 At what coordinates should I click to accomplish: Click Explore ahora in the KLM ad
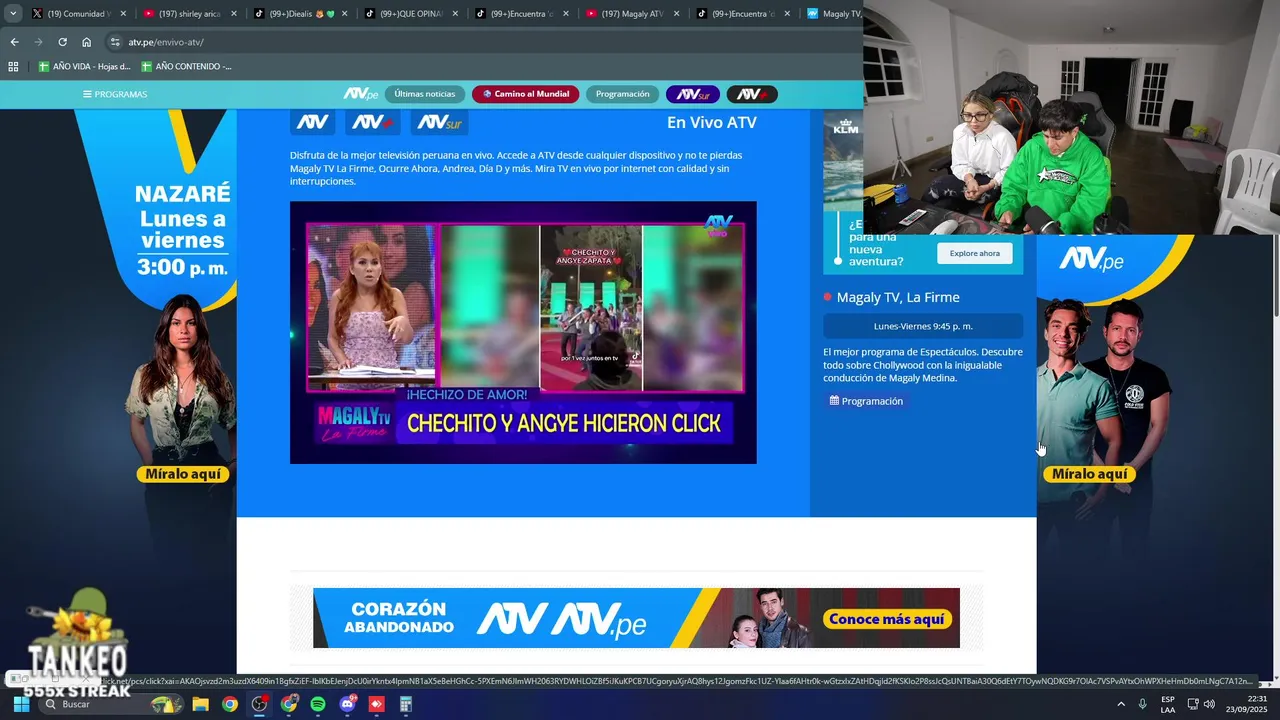(975, 253)
